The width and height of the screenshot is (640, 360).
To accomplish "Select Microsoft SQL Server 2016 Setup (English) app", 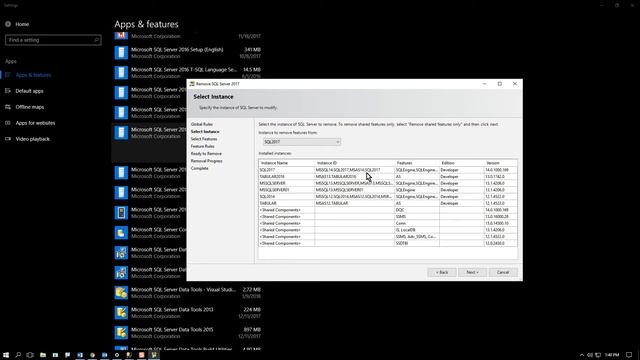I will coord(187,53).
